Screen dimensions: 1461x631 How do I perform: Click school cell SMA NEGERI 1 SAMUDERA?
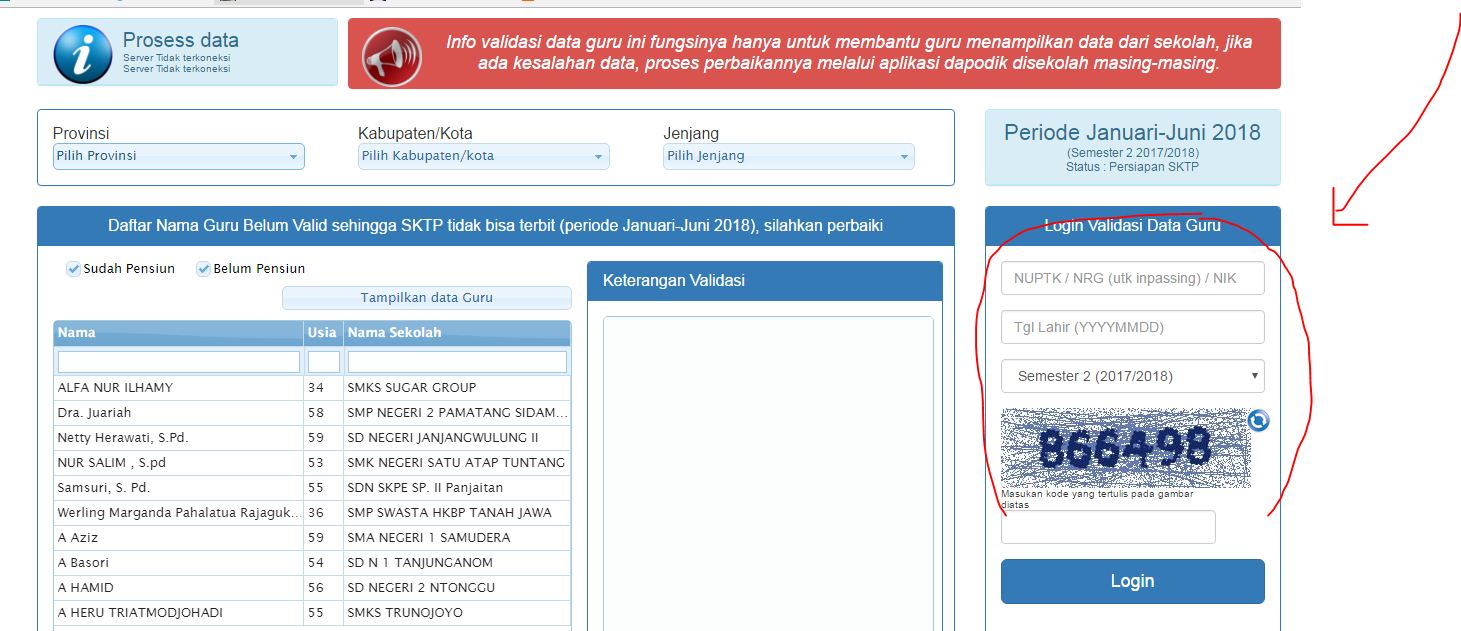coord(457,538)
